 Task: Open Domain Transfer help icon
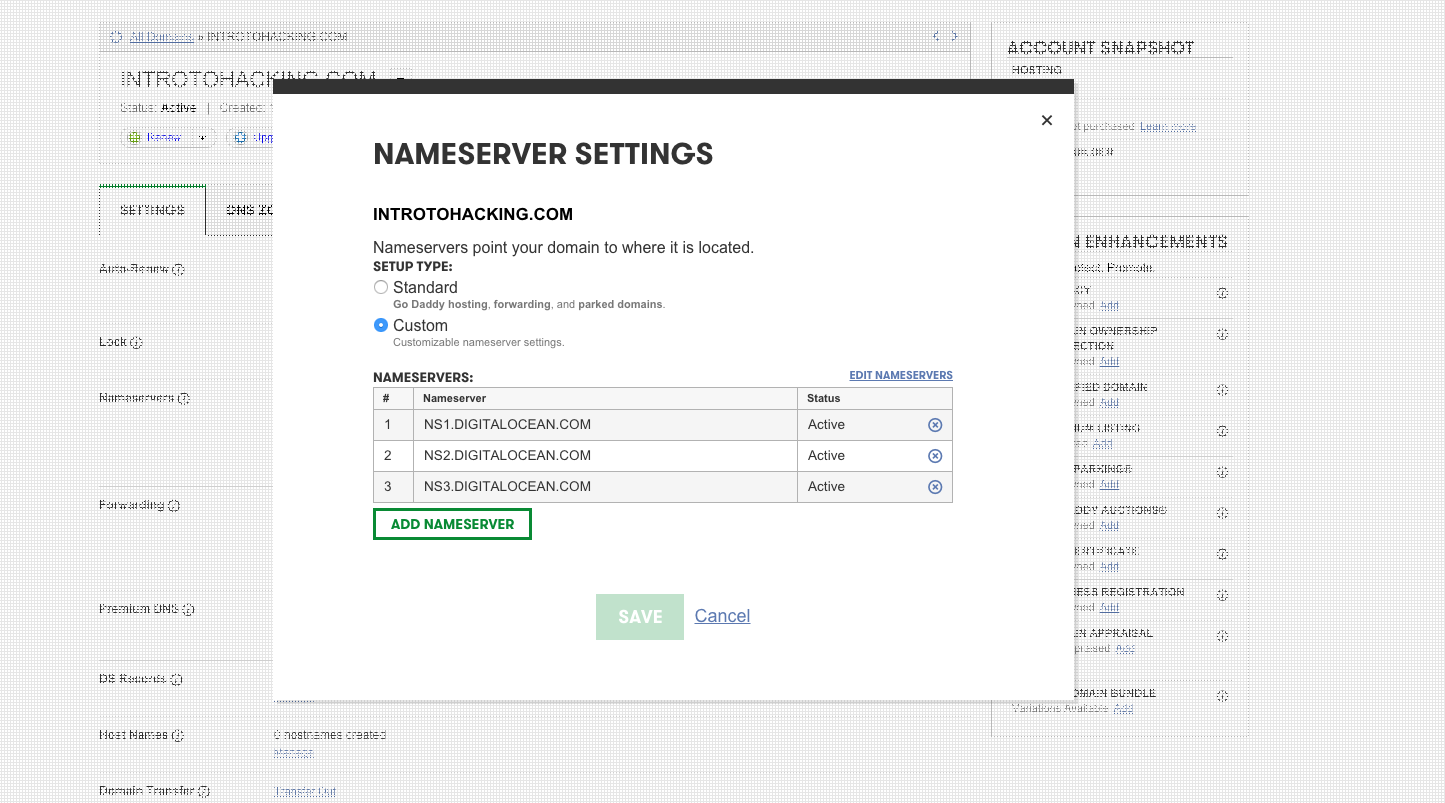(x=204, y=792)
